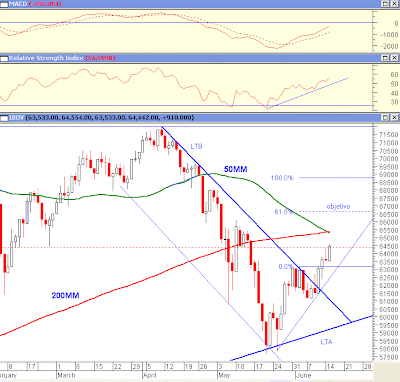
Task: Click the 57500 price scale value
Action: [x=389, y=357]
